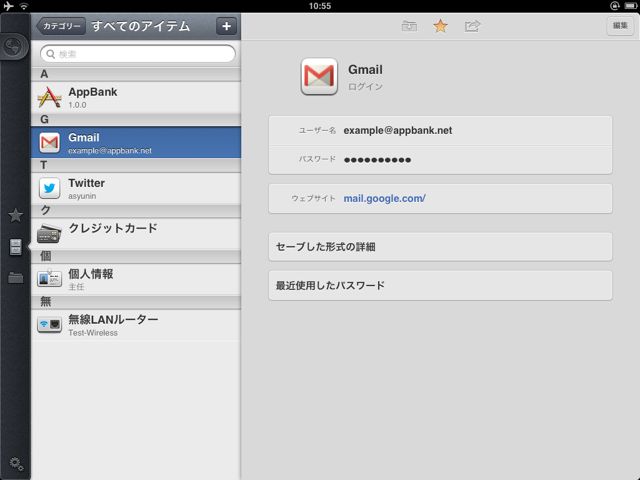The image size is (640, 480).
Task: Open the クレジットカード item
Action: click(136, 234)
